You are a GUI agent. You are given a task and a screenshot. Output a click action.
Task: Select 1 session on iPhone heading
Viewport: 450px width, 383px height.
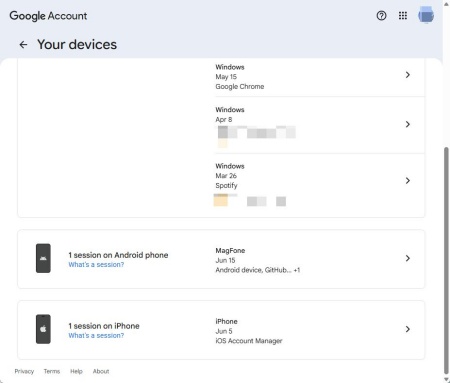[104, 326]
